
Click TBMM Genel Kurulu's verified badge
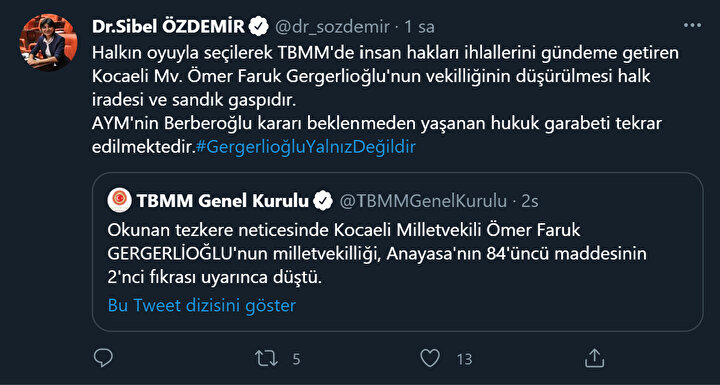coord(323,201)
